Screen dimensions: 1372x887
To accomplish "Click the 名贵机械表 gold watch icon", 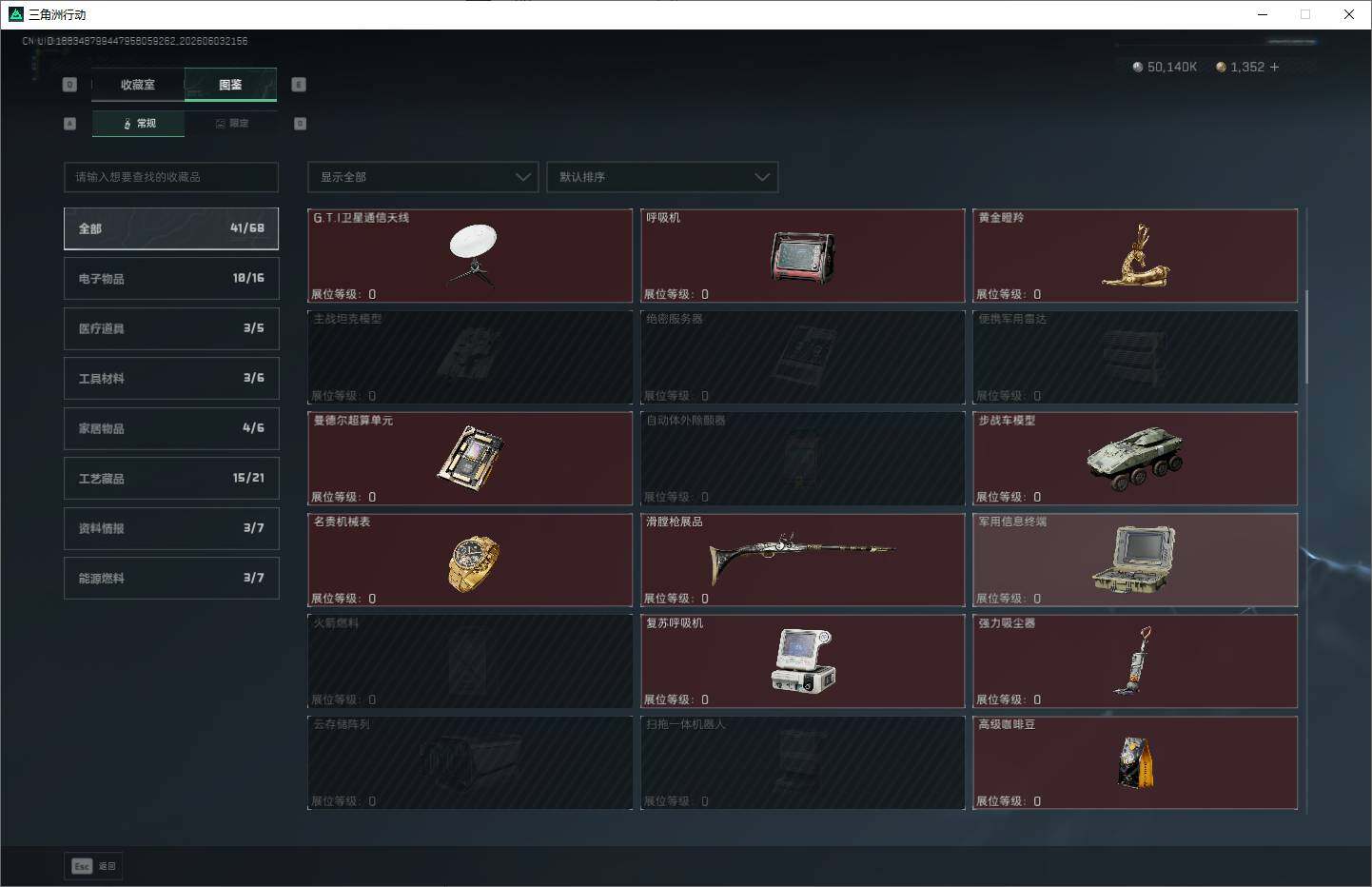I will pos(473,563).
